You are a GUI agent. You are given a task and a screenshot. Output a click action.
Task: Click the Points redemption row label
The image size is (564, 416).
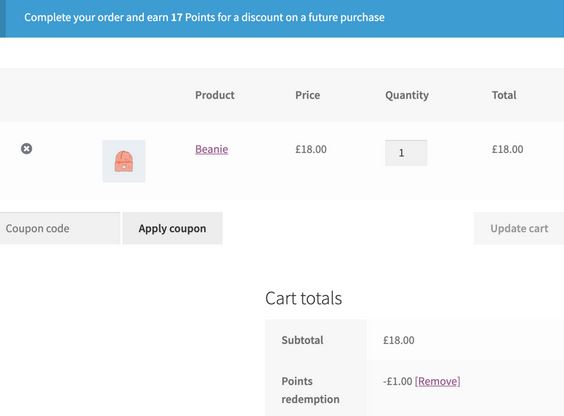click(x=310, y=390)
